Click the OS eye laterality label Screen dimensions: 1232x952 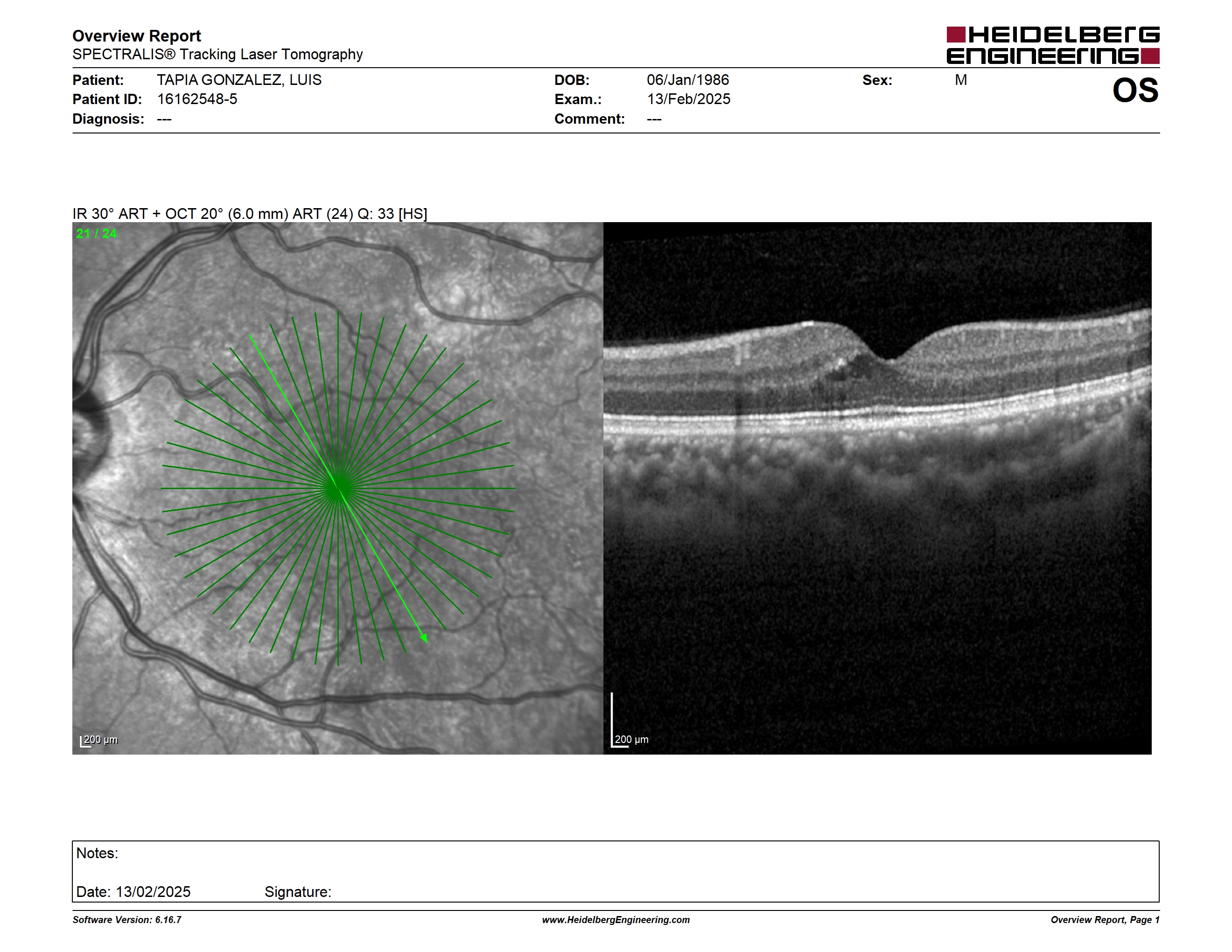coord(1135,90)
